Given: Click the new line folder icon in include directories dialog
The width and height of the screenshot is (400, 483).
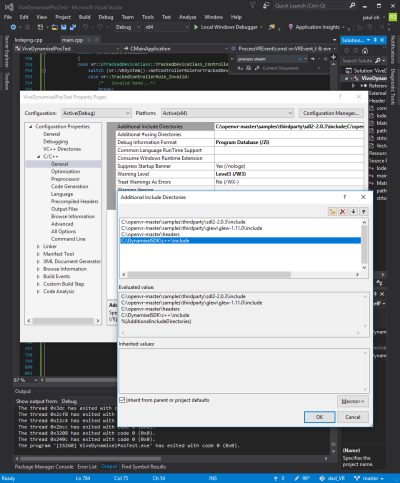Looking at the screenshot, I should click(x=332, y=211).
